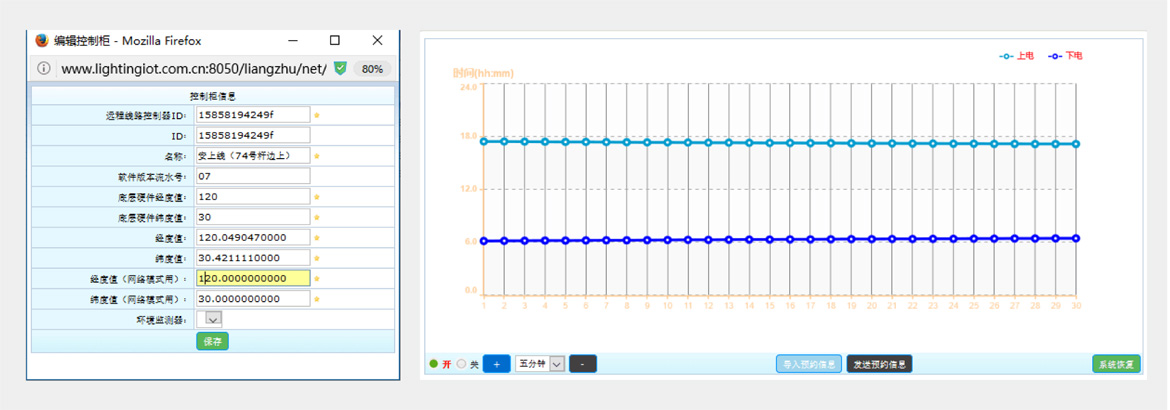
Task: Click the Firefox logo in title bar
Action: [42, 41]
